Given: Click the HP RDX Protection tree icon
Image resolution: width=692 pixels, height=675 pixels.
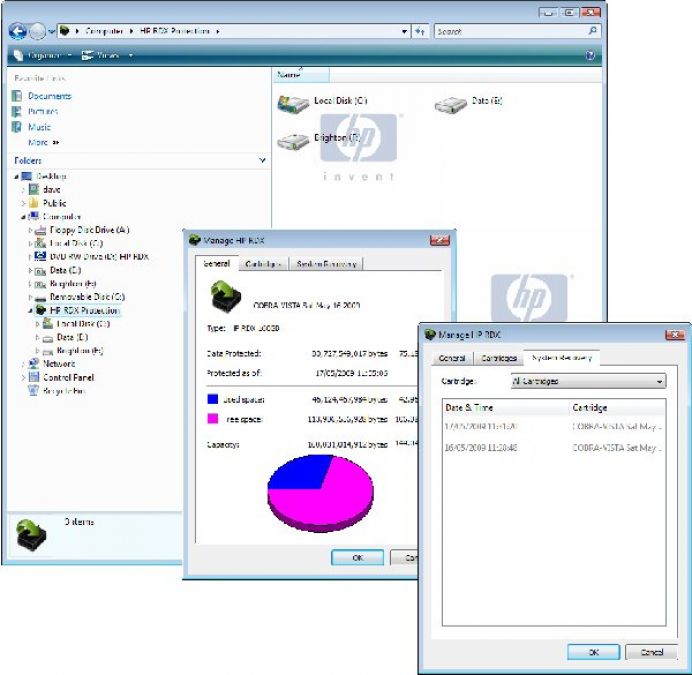Looking at the screenshot, I should pos(41,310).
